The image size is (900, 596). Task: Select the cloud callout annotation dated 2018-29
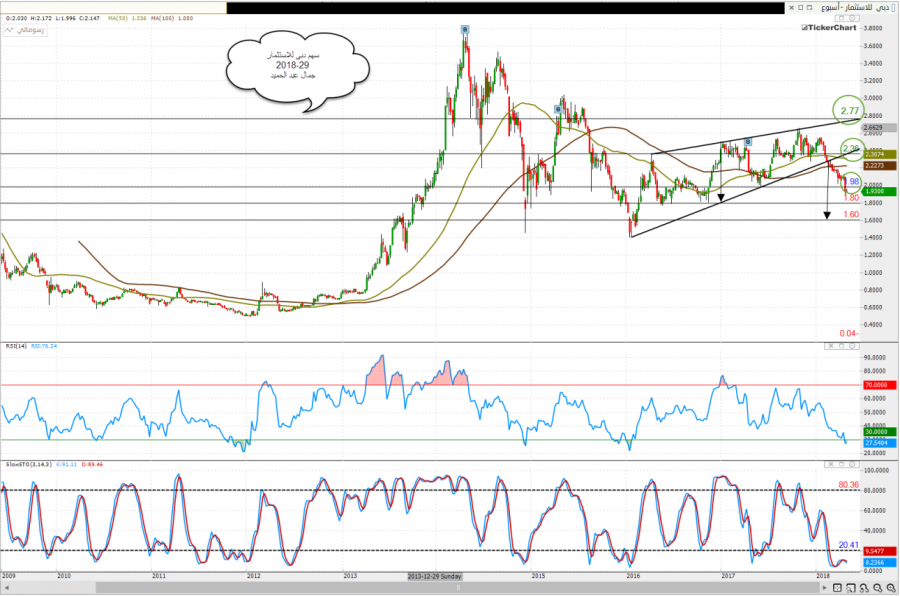click(297, 70)
